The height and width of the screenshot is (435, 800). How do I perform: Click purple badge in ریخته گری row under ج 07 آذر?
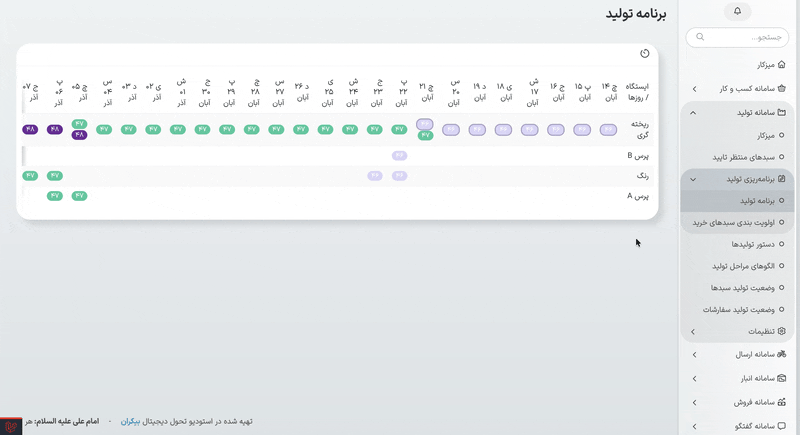(30, 129)
